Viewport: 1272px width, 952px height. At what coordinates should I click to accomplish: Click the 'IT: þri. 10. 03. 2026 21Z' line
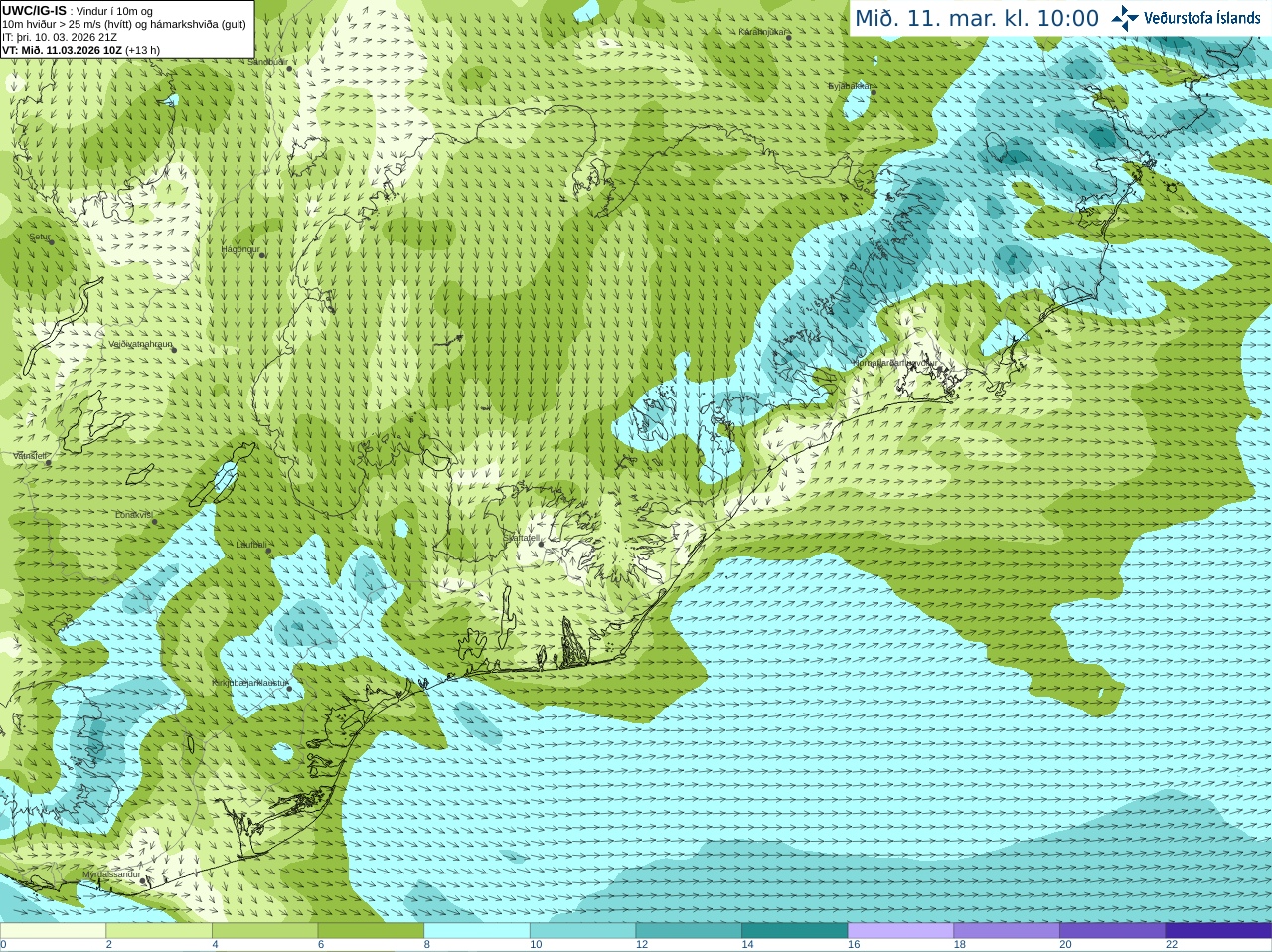60,37
